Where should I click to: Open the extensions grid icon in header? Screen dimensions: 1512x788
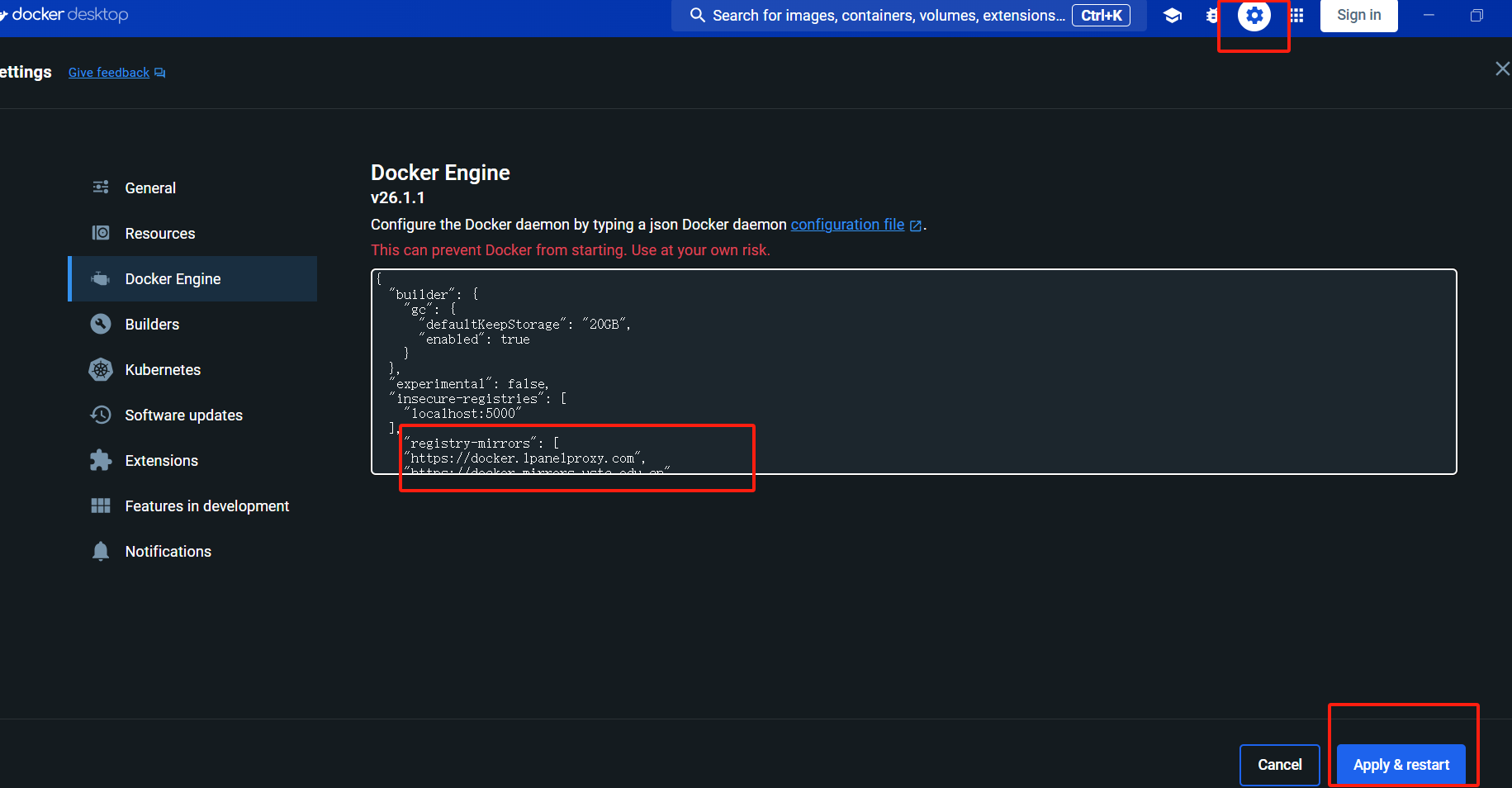pos(1297,16)
